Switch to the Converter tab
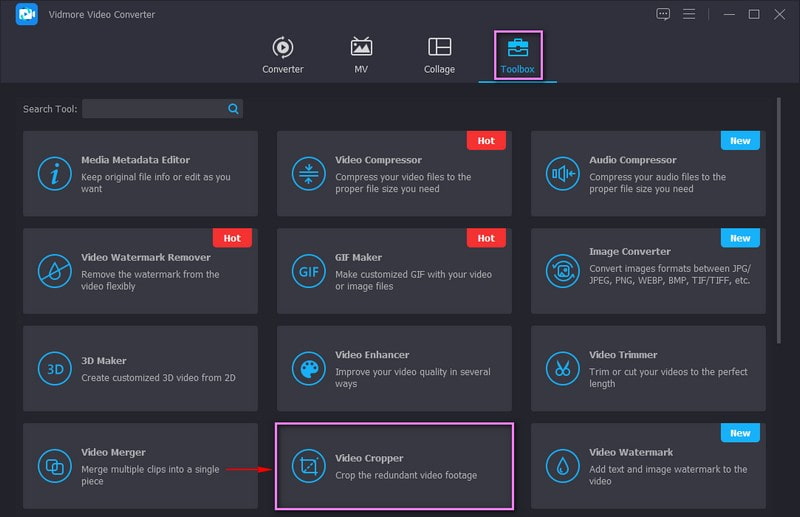The image size is (800, 517). pyautogui.click(x=283, y=55)
